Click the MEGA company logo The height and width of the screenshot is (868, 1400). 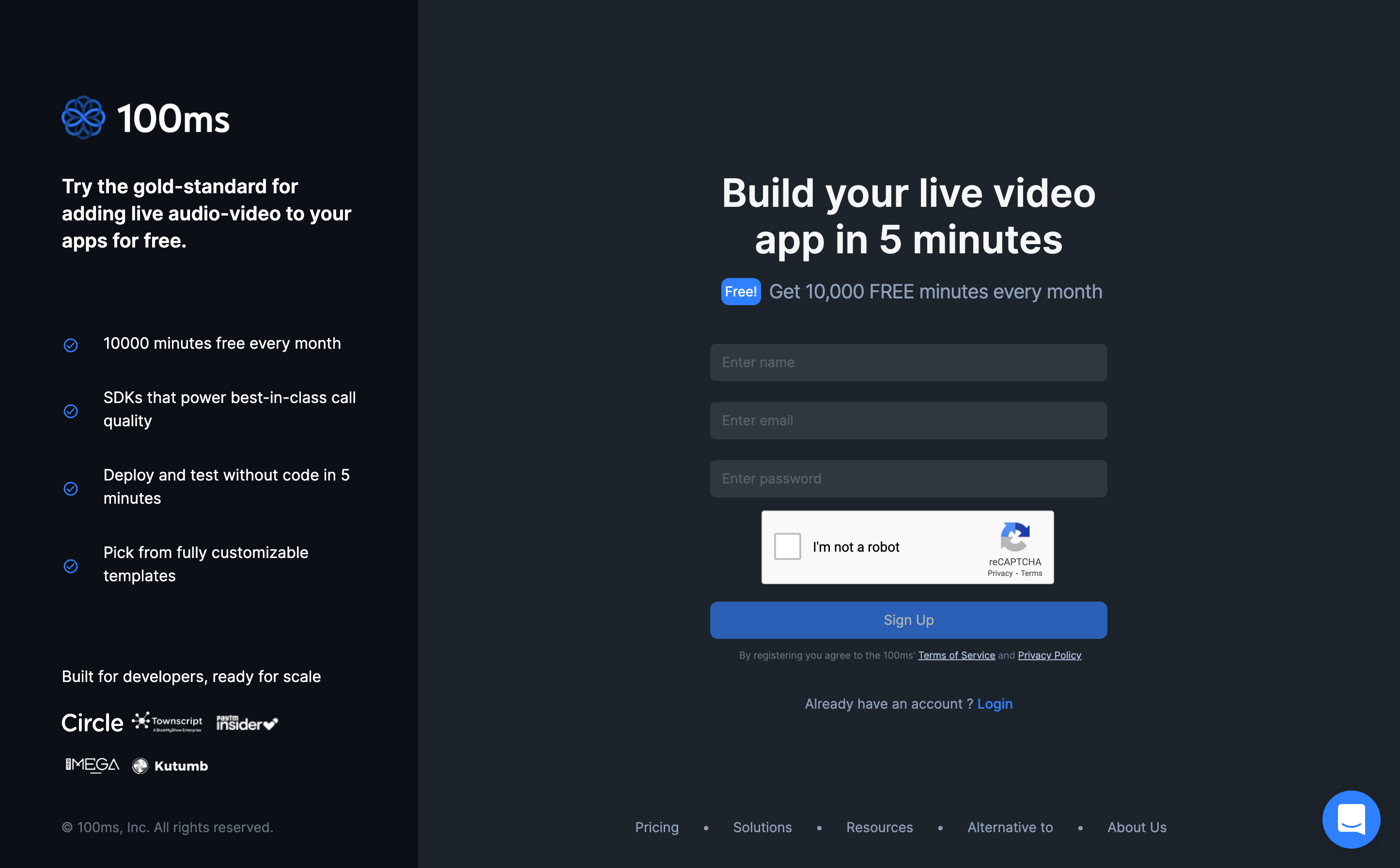tap(91, 765)
